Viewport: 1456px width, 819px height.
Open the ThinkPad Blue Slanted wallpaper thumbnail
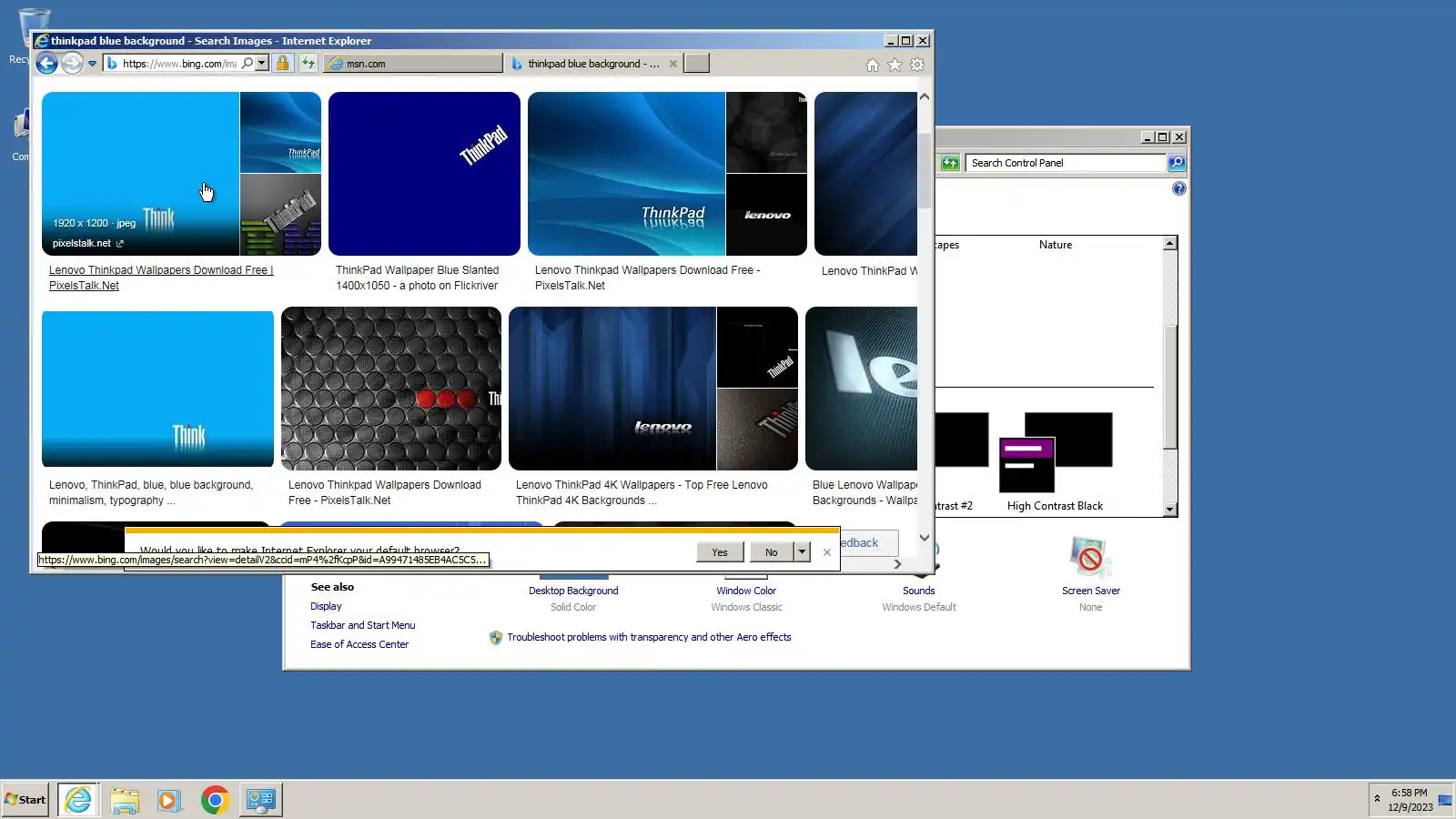point(424,174)
